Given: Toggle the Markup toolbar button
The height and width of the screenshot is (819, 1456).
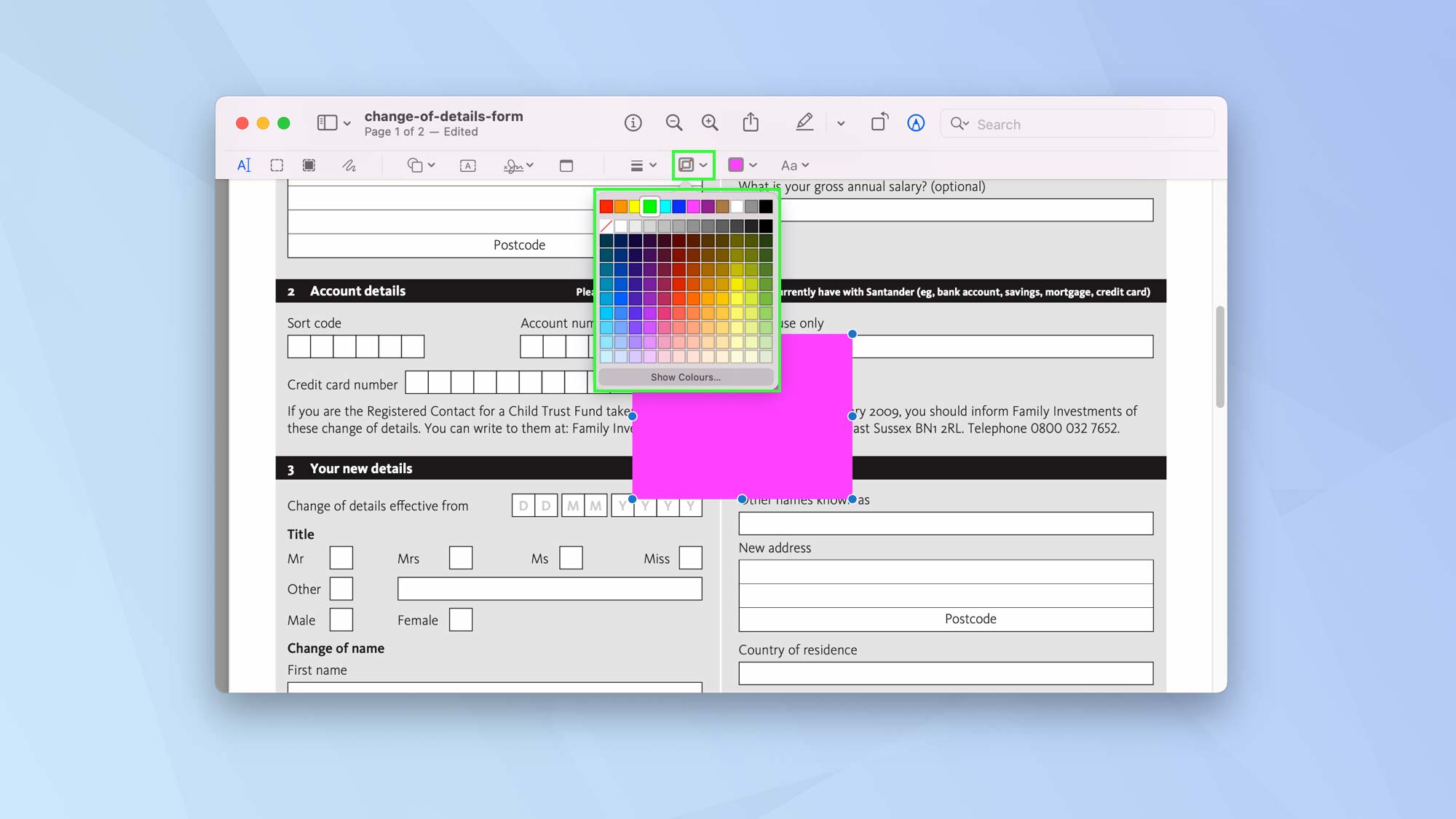Looking at the screenshot, I should click(916, 123).
